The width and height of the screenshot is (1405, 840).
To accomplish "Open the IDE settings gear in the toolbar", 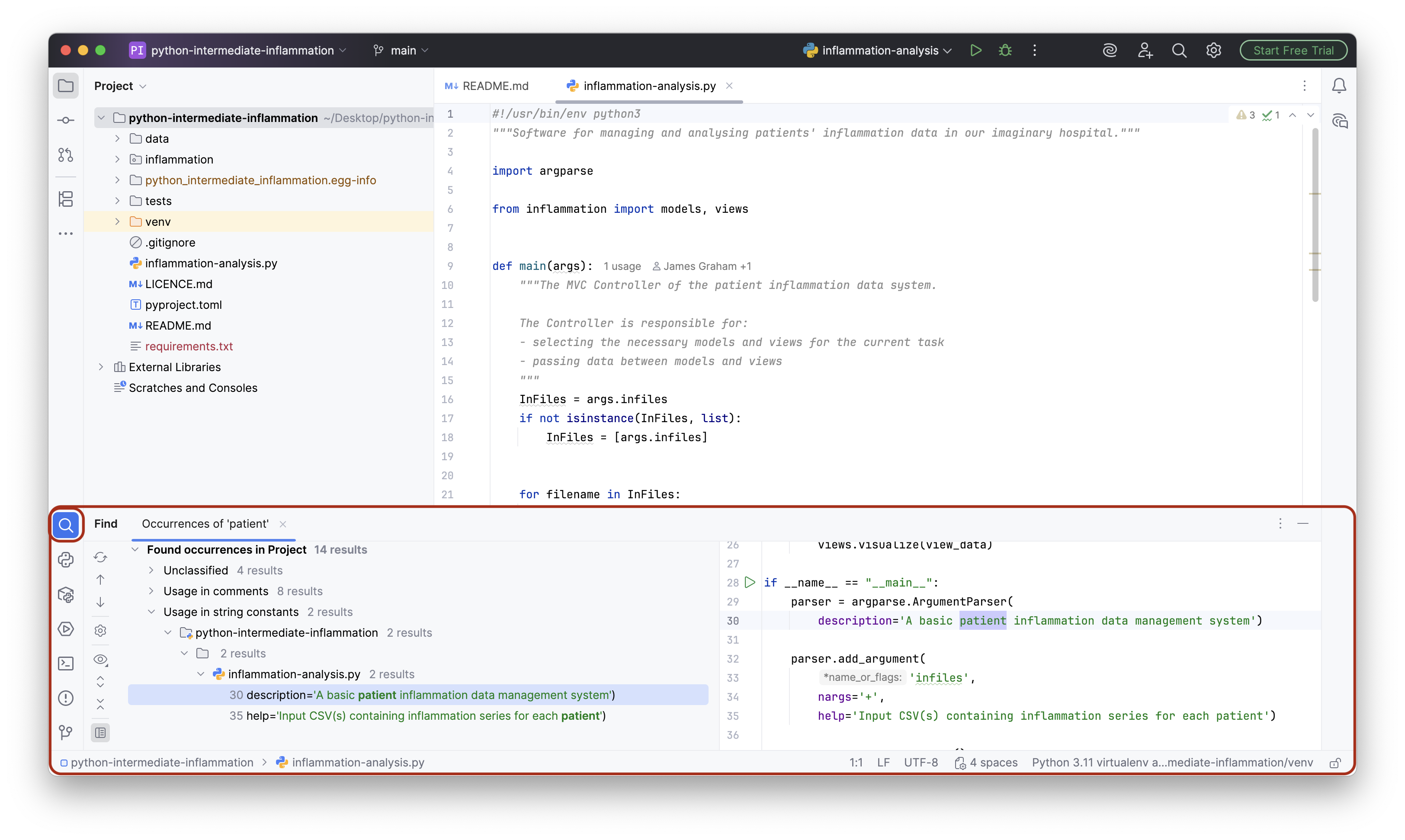I will pyautogui.click(x=1214, y=50).
